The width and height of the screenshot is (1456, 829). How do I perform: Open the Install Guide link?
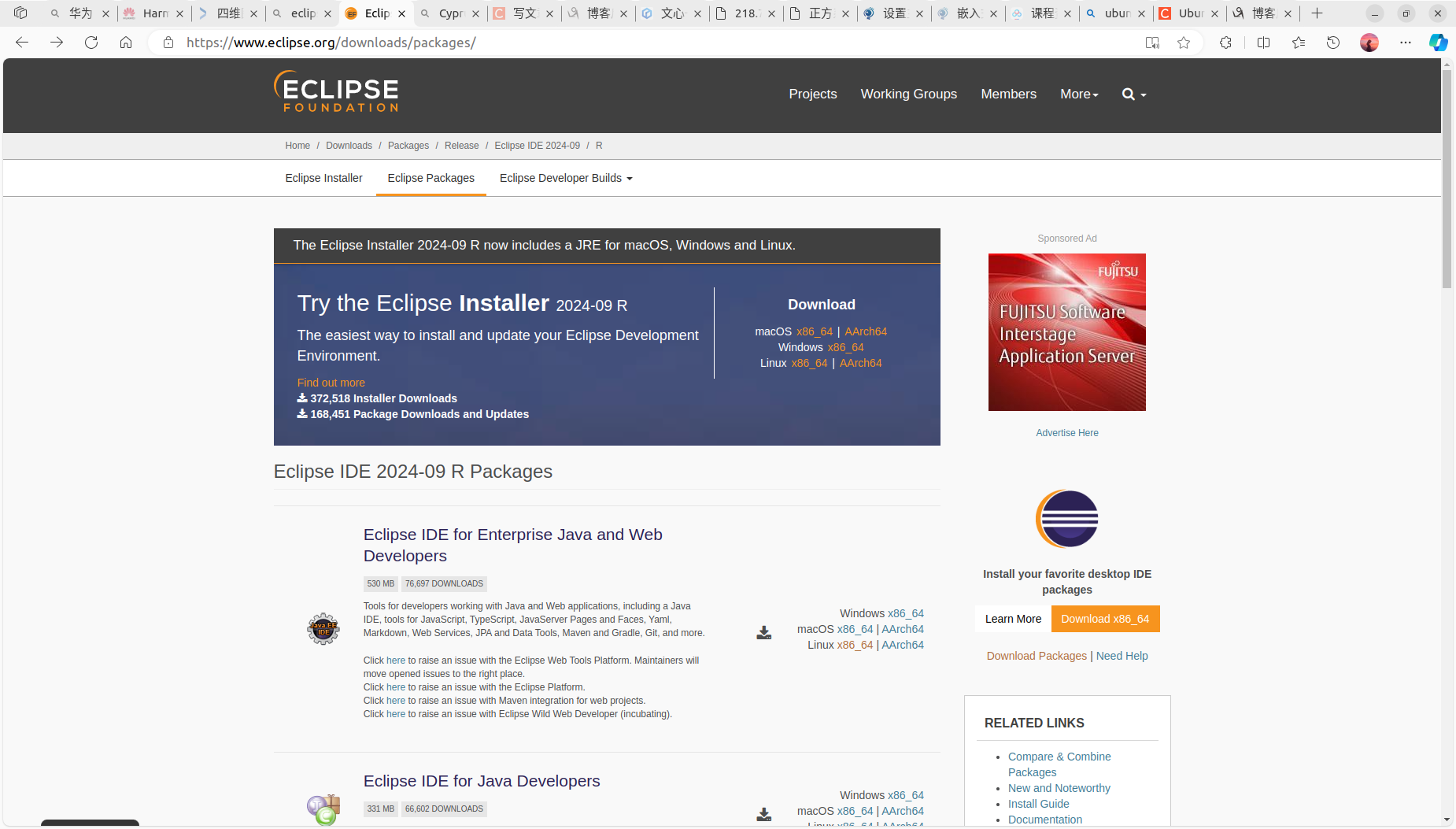click(x=1038, y=804)
